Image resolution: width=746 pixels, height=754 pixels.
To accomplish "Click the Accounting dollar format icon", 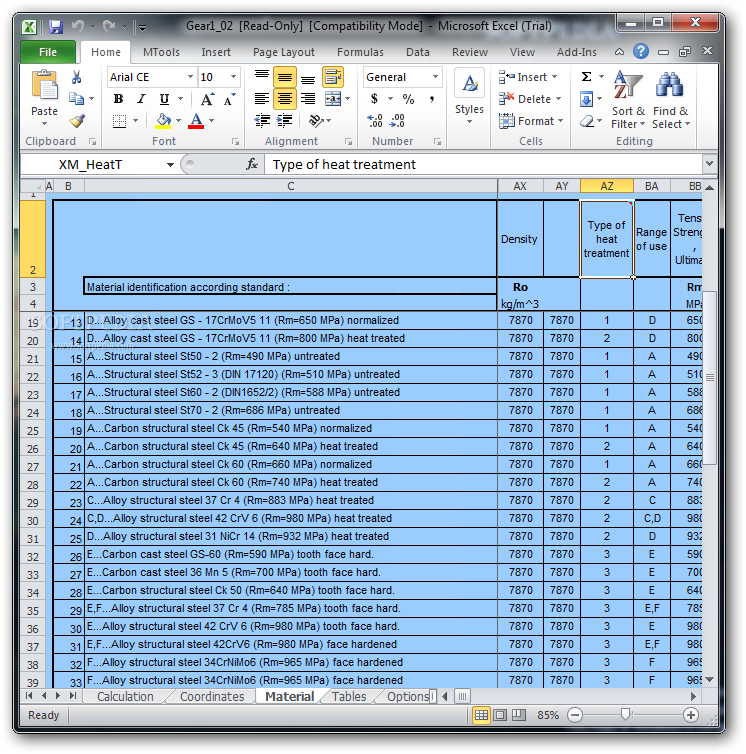I will click(374, 99).
